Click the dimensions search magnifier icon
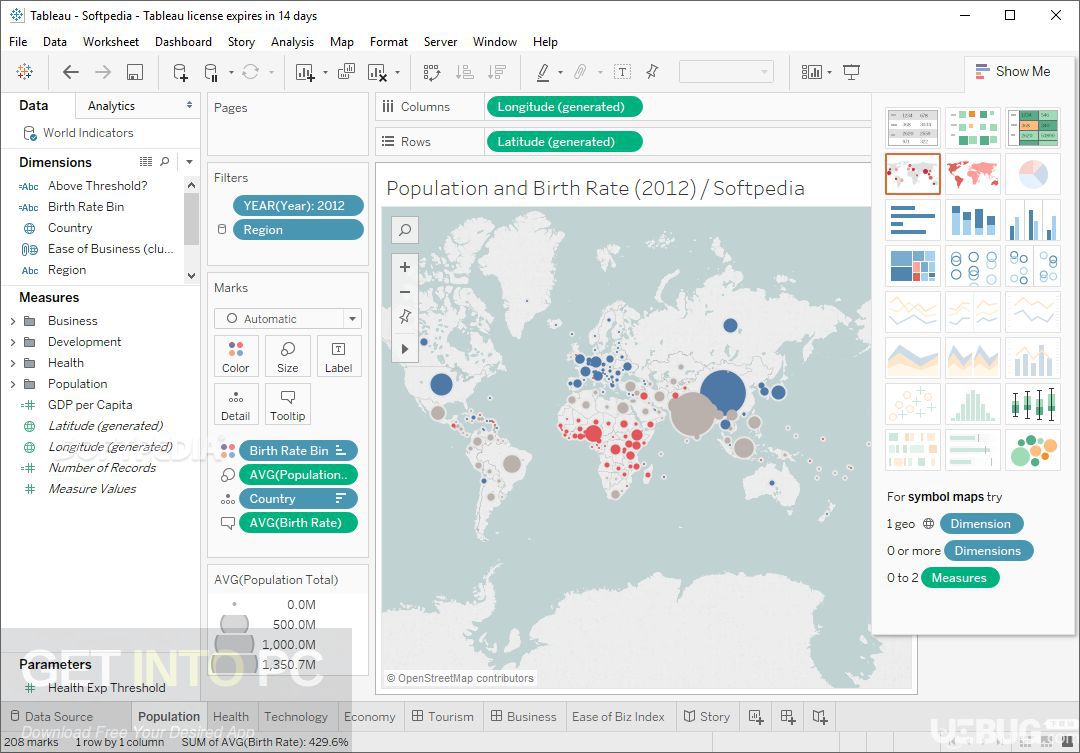This screenshot has height=753, width=1080. pos(165,161)
